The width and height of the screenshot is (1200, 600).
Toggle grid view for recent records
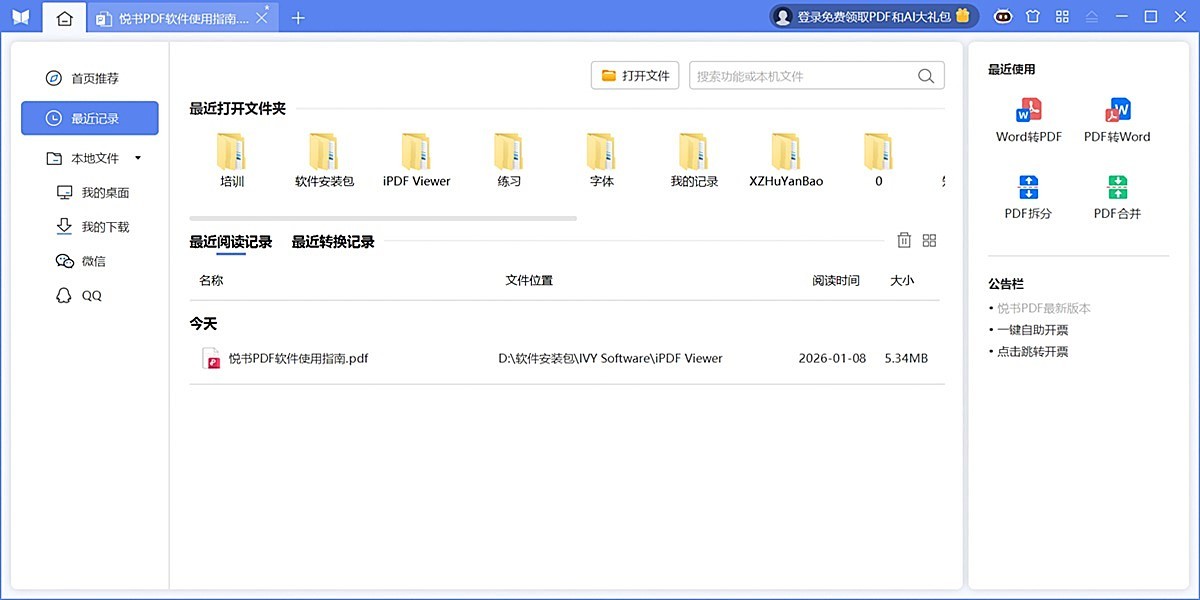(929, 240)
